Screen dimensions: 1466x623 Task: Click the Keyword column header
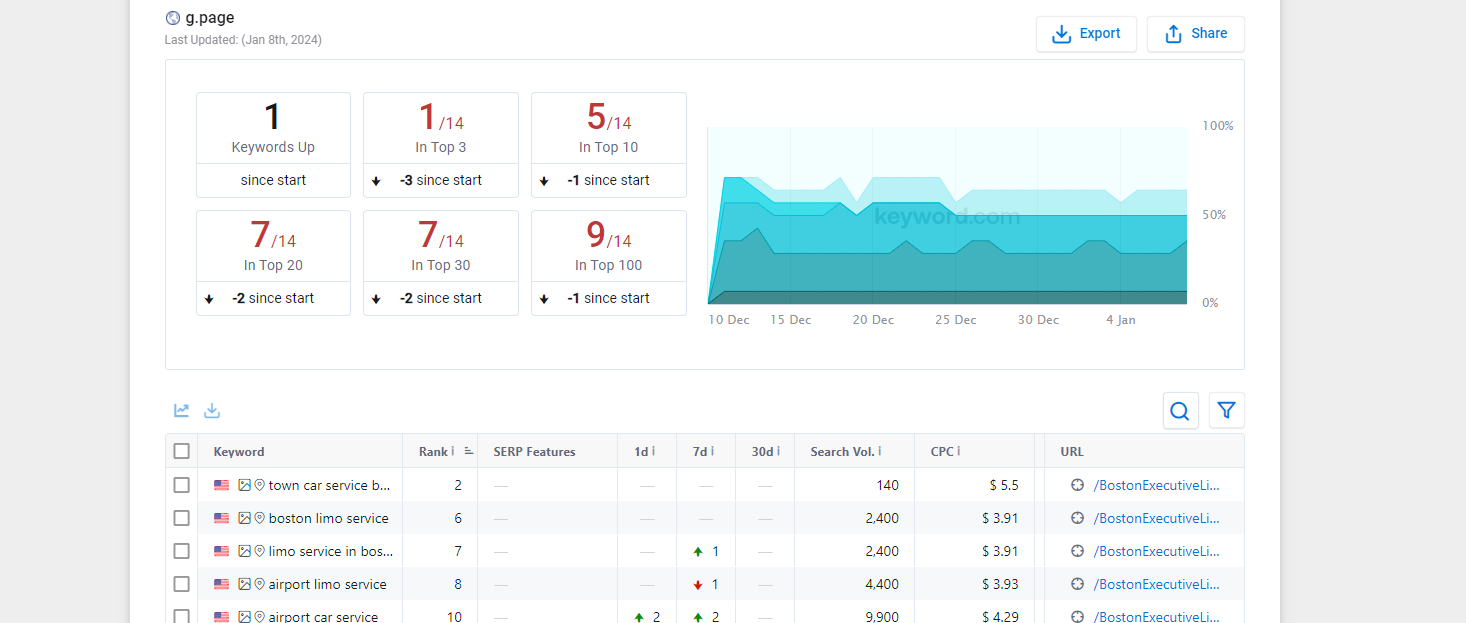[x=239, y=451]
